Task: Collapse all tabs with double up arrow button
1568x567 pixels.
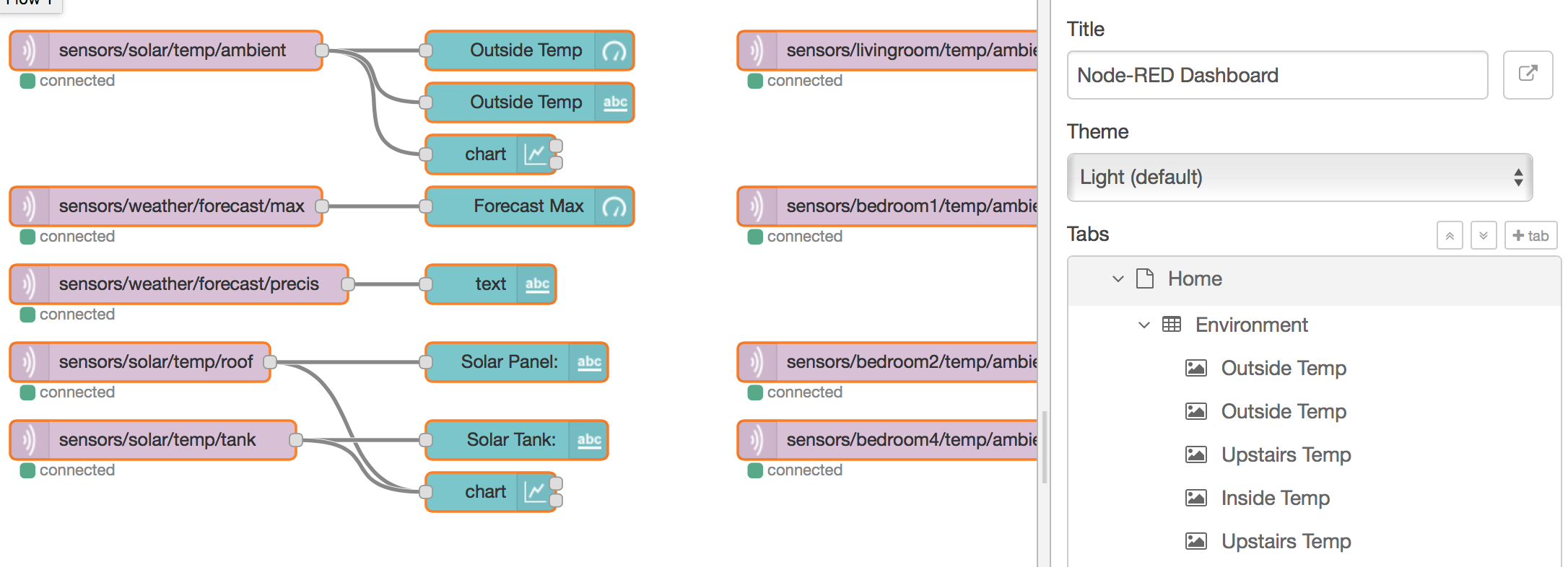Action: 1450,236
